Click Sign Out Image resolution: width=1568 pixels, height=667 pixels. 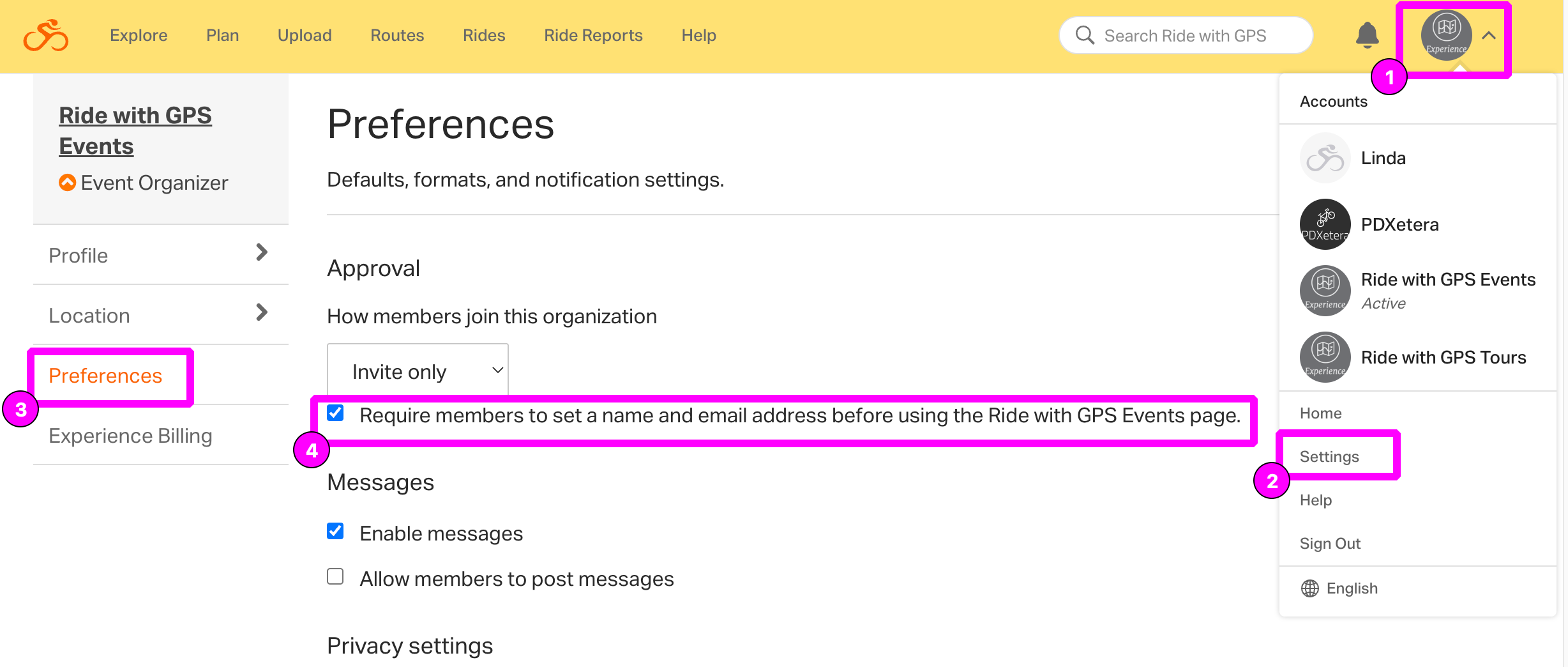(1330, 544)
